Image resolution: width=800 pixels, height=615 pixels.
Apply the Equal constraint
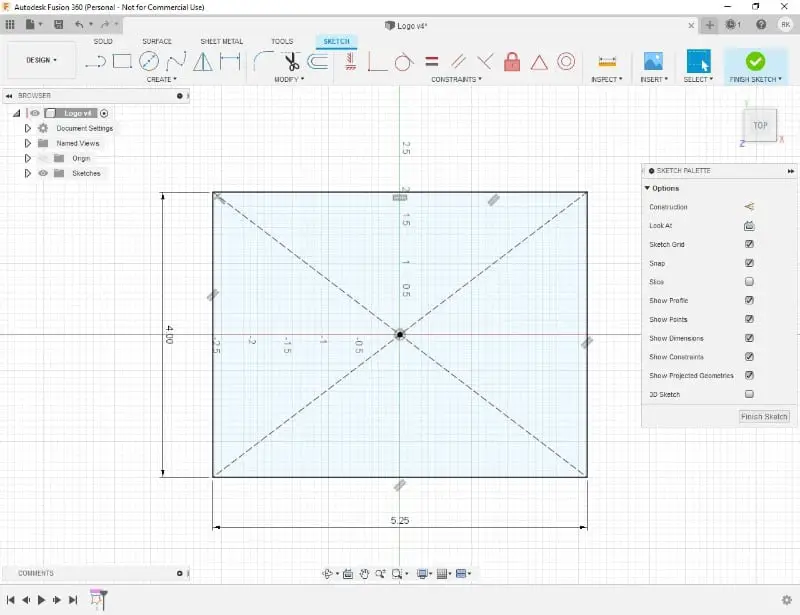[432, 62]
